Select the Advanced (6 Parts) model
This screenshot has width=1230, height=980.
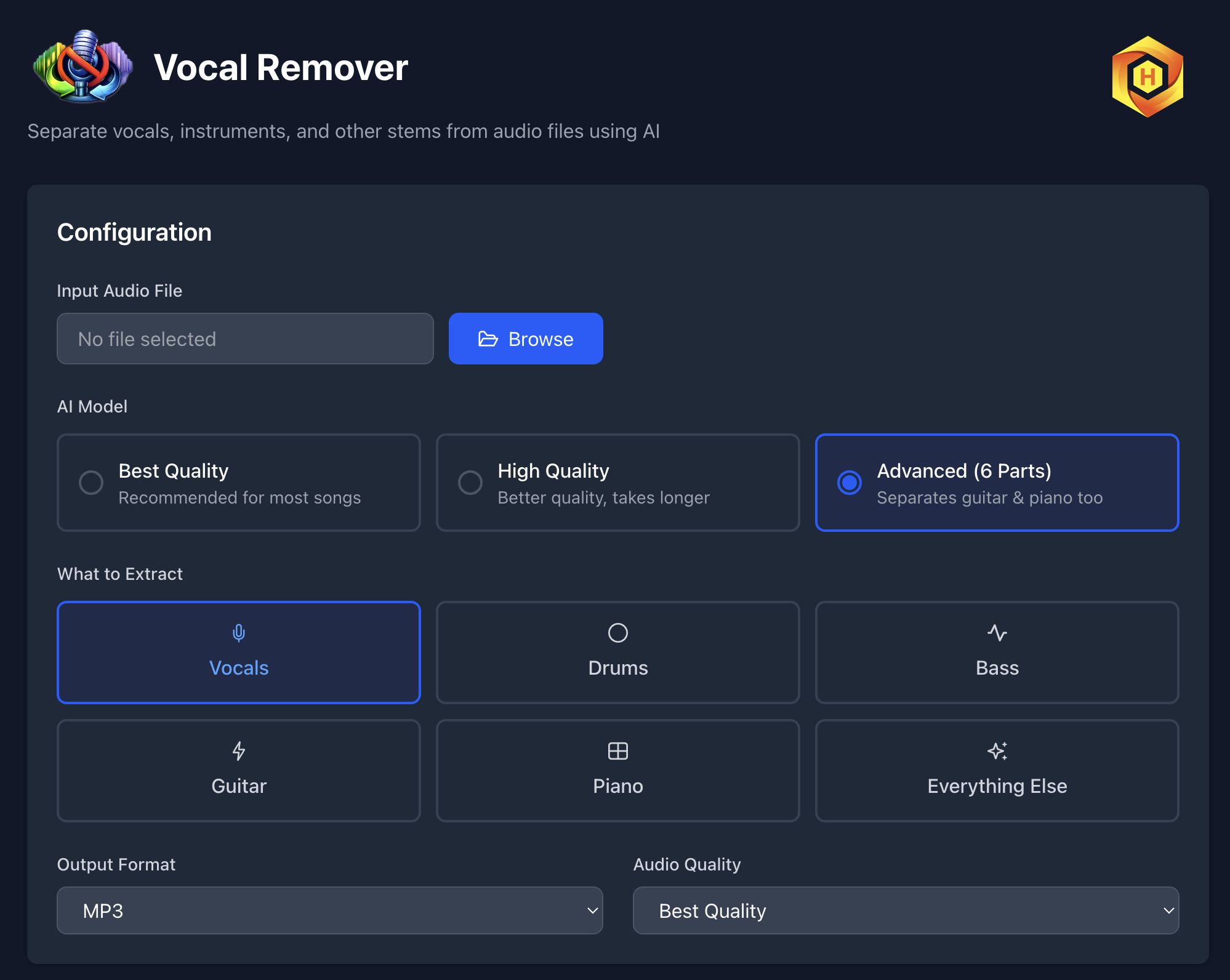[996, 483]
